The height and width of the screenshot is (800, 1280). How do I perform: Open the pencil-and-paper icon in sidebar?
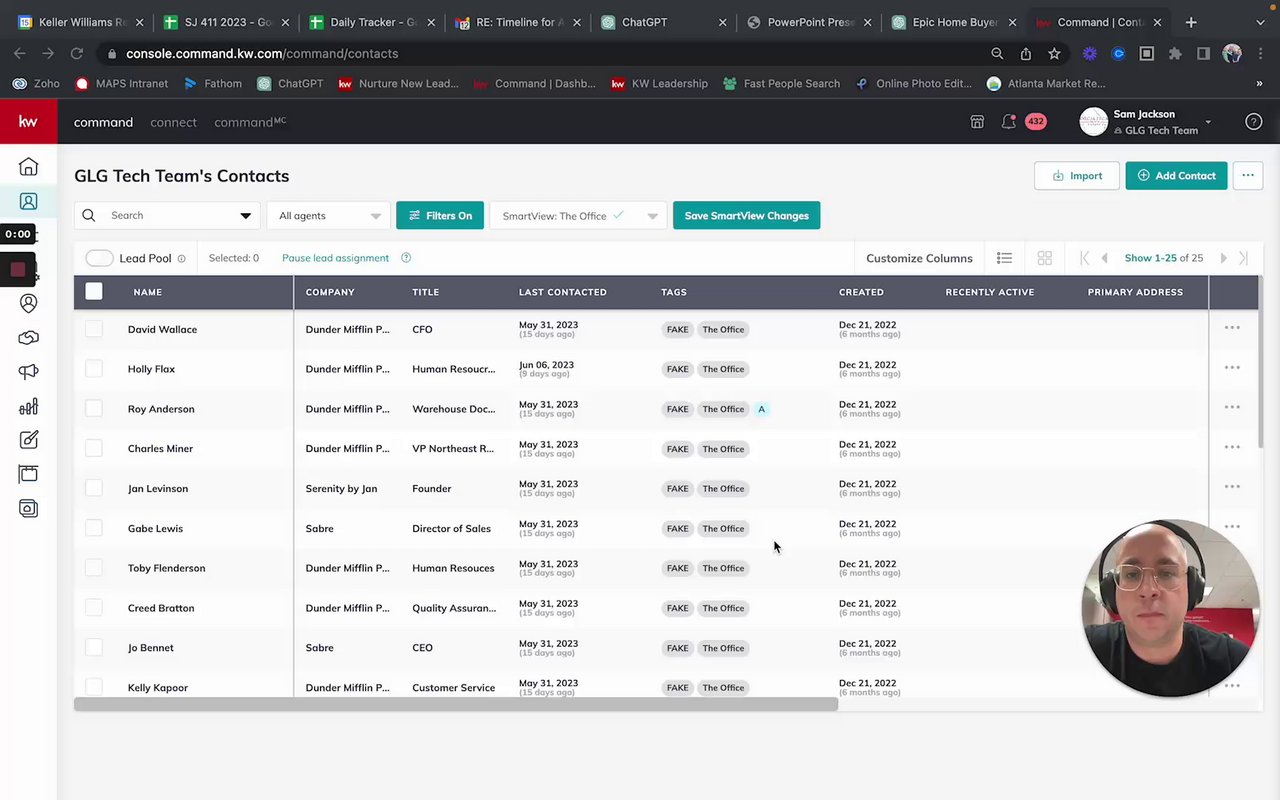pyautogui.click(x=28, y=440)
